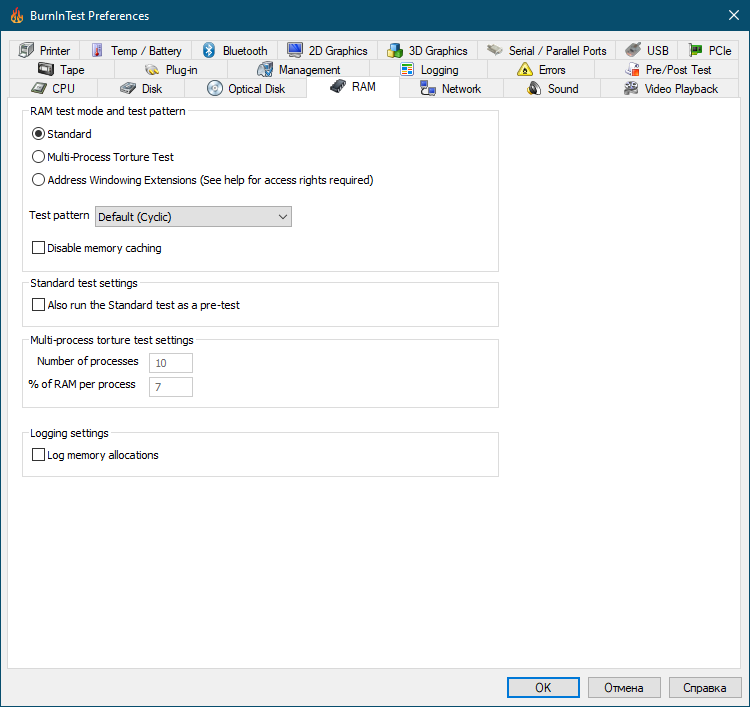Viewport: 750px width, 707px height.
Task: Click the USB plug icon
Action: (x=633, y=50)
